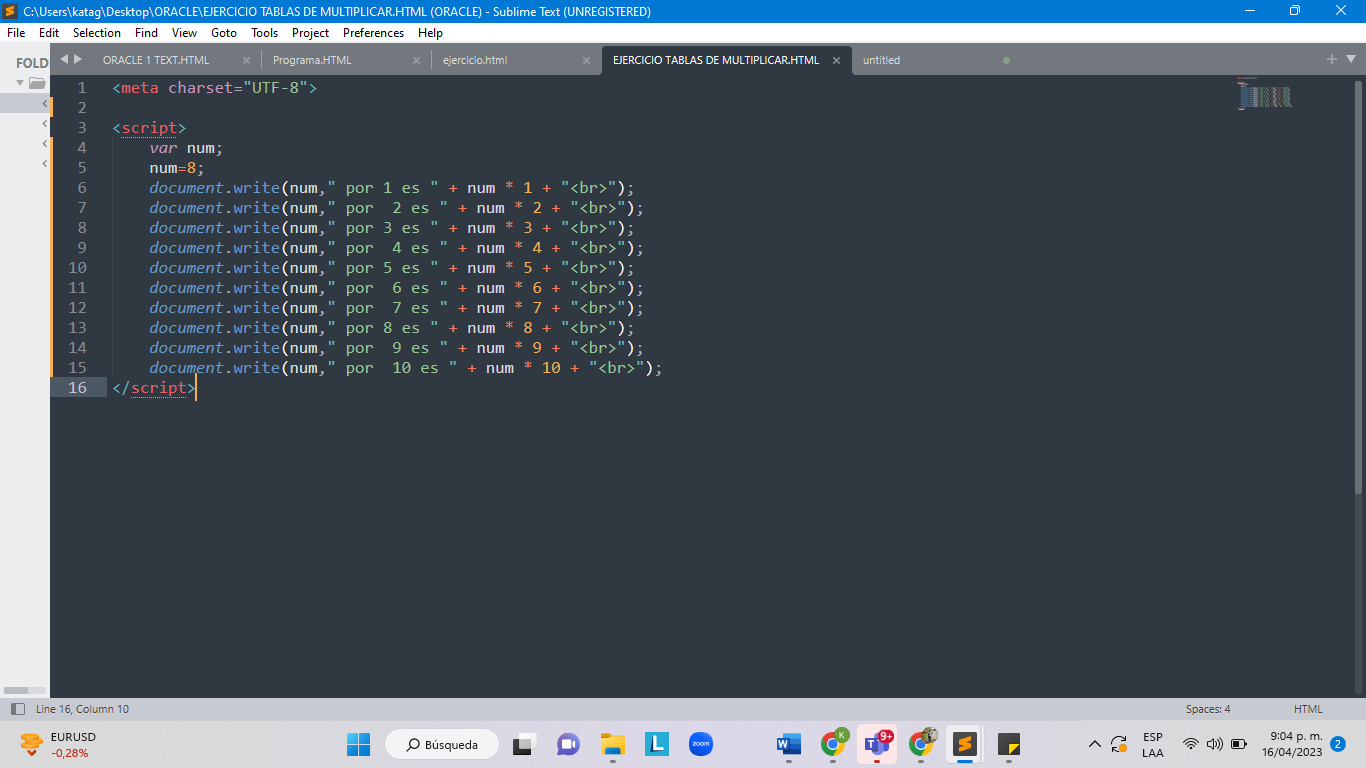The height and width of the screenshot is (768, 1366).
Task: Click the Line 16, Column 10 indicator
Action: [82, 709]
